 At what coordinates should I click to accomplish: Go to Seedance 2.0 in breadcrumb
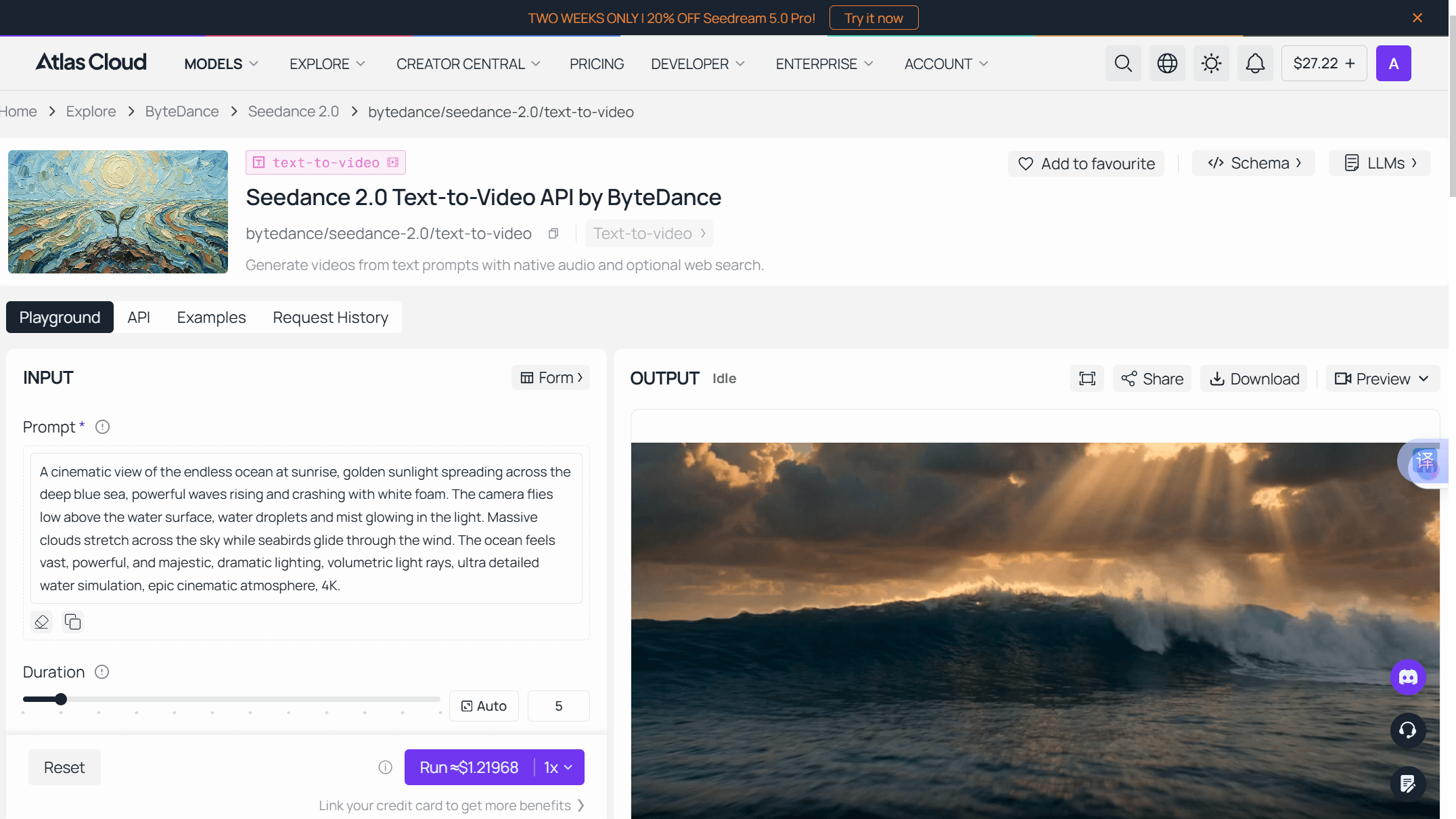click(x=293, y=112)
